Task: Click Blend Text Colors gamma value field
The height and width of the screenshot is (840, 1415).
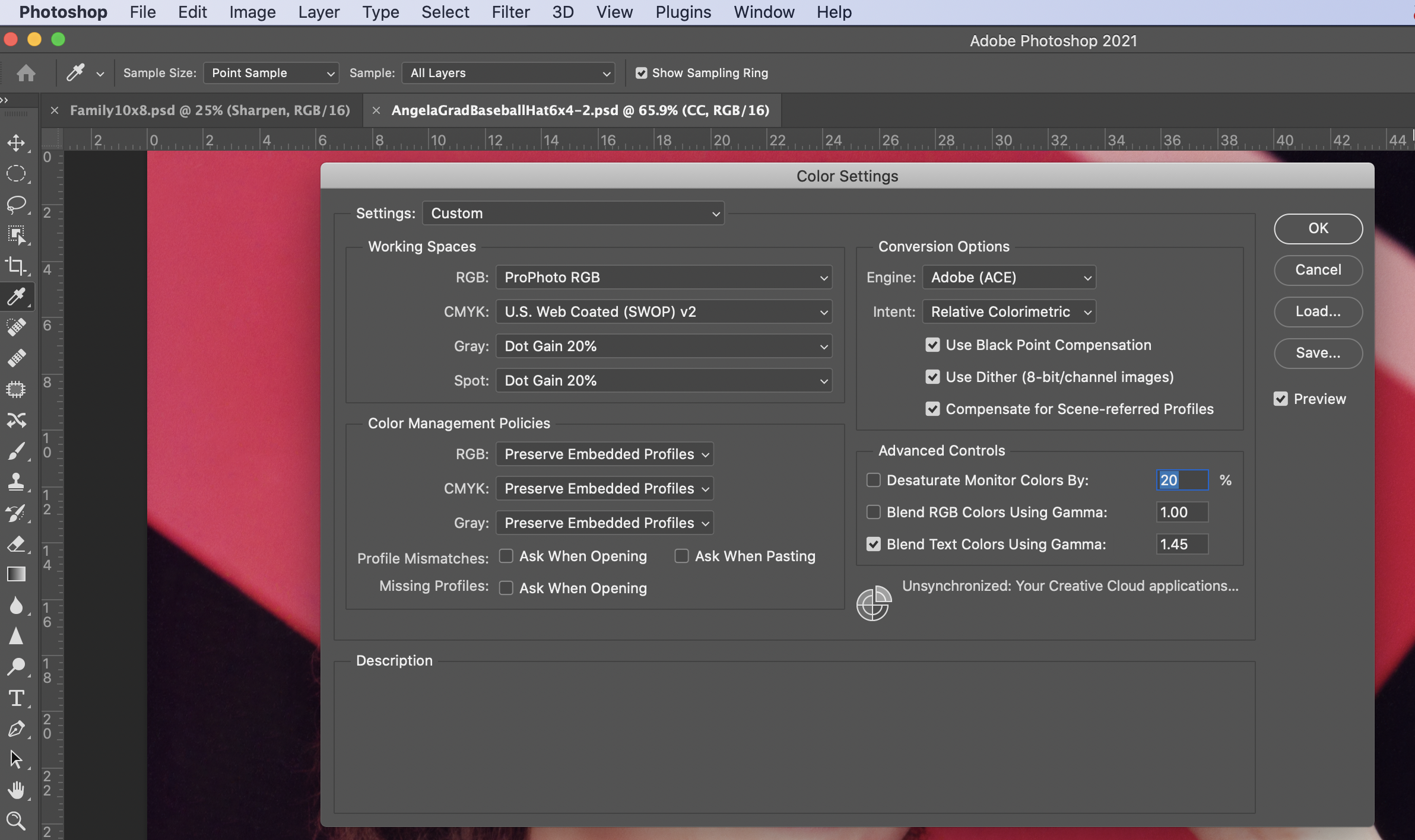Action: point(1181,544)
